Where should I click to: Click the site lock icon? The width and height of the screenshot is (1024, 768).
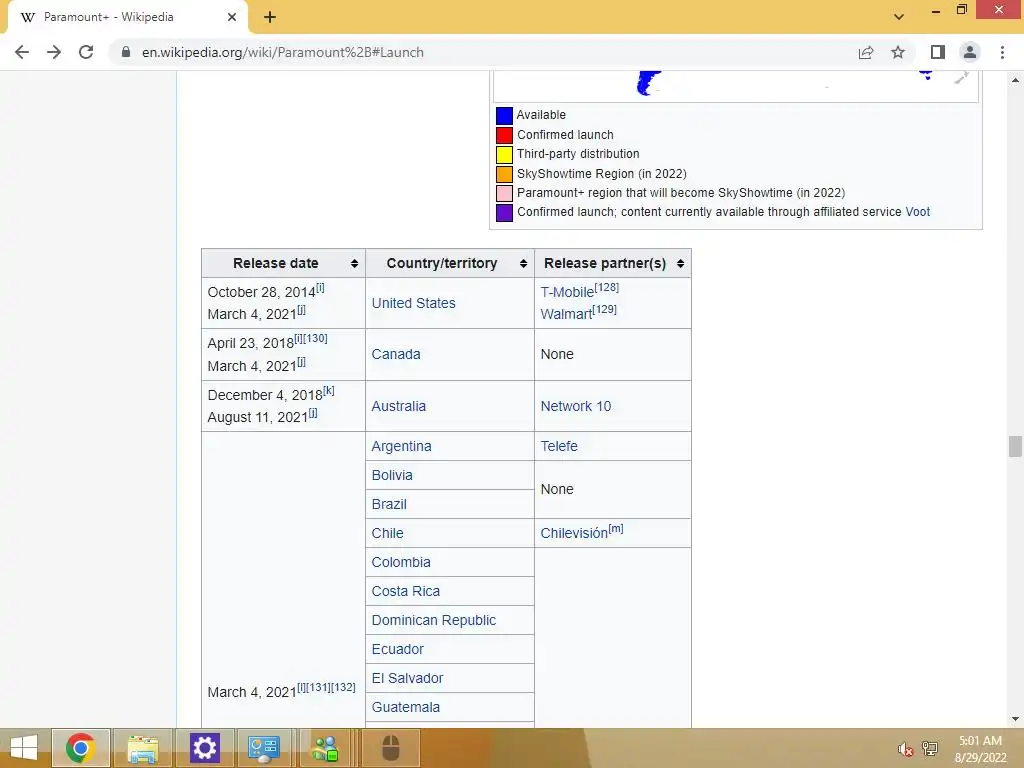click(126, 52)
